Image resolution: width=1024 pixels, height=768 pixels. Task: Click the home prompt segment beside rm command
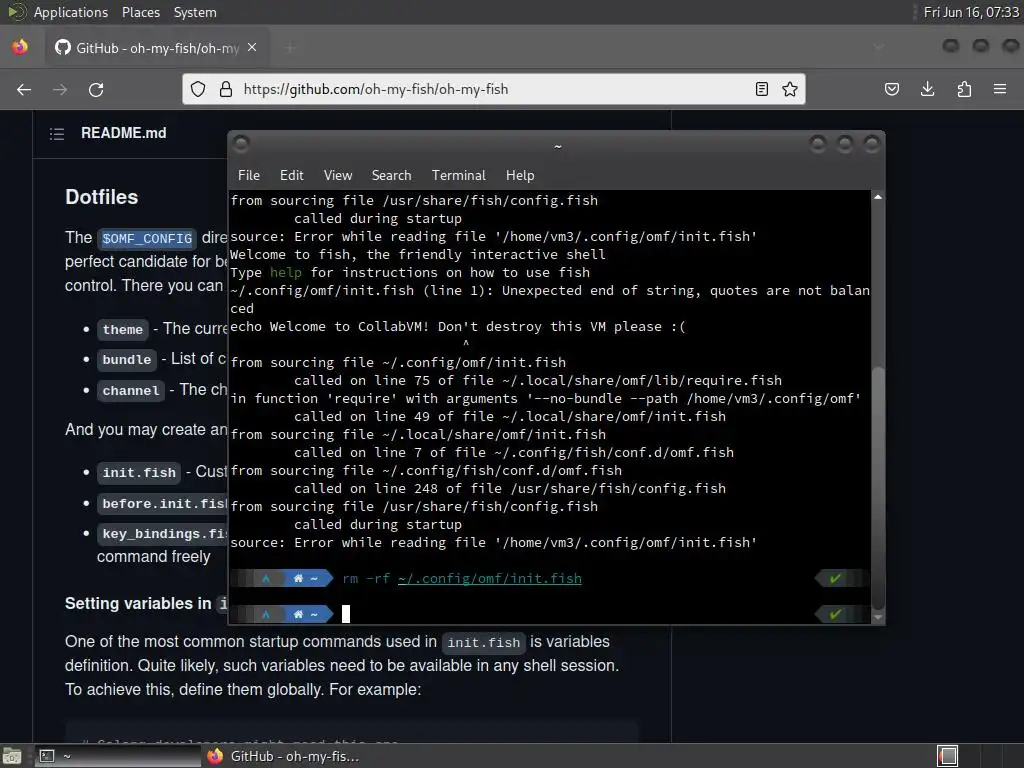306,579
